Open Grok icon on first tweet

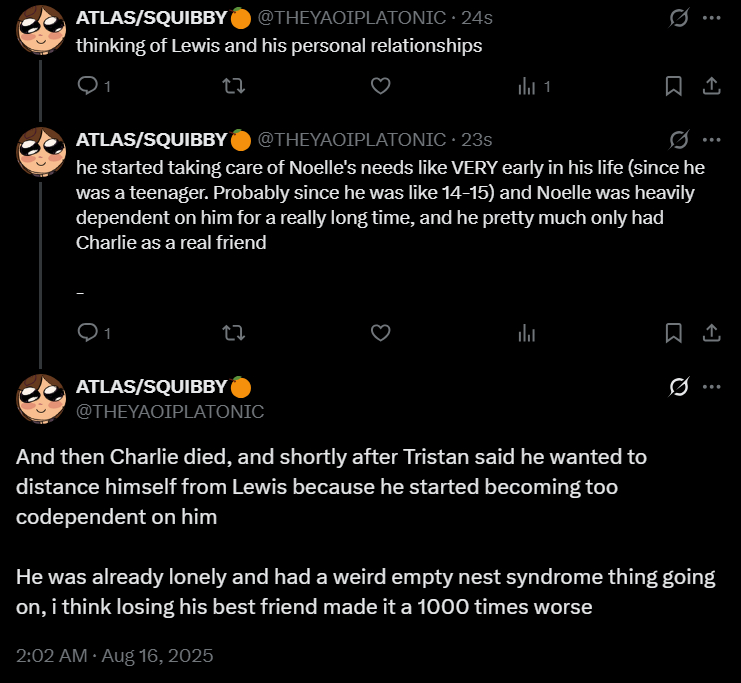point(678,19)
